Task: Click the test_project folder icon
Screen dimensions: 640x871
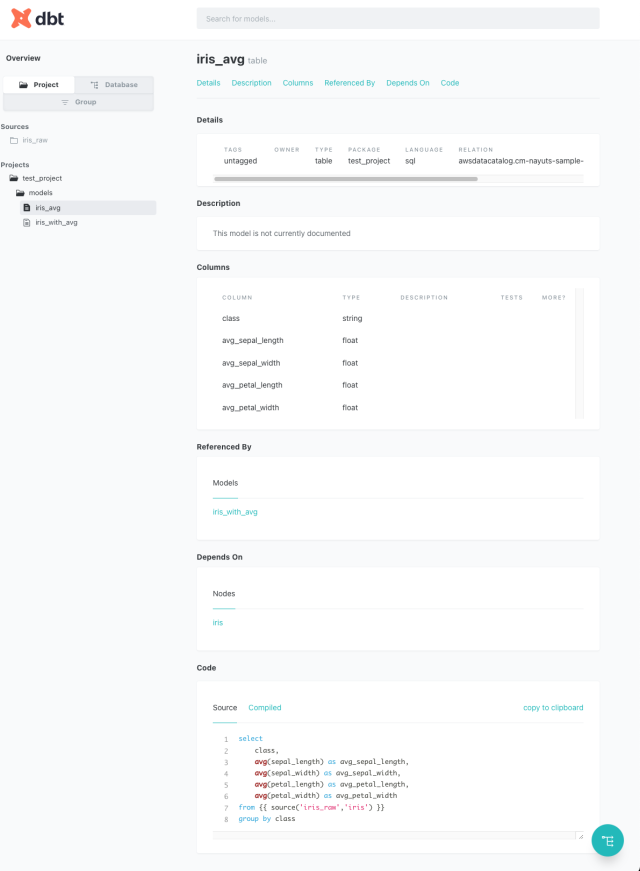Action: (x=14, y=178)
